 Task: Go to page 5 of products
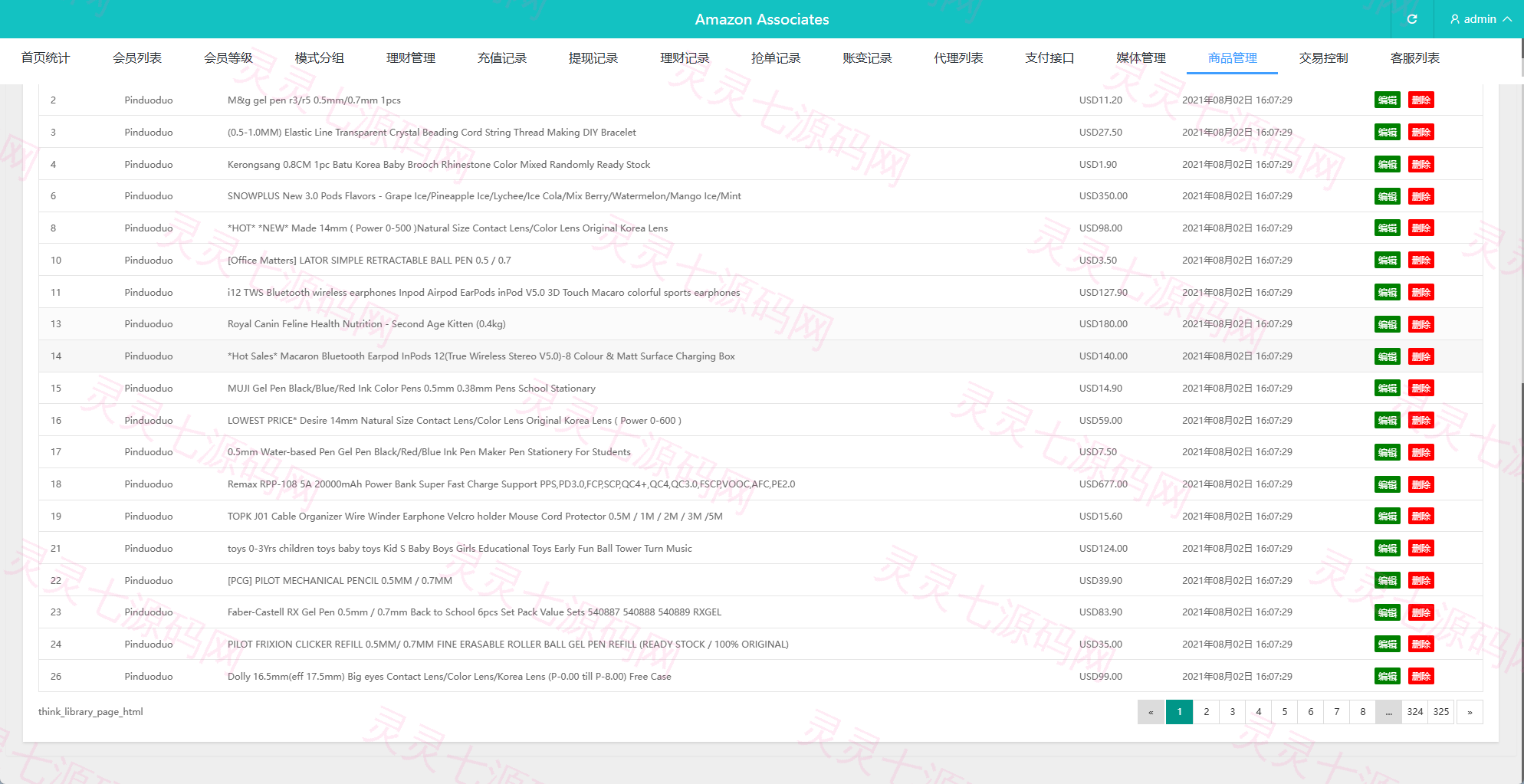(x=1284, y=712)
